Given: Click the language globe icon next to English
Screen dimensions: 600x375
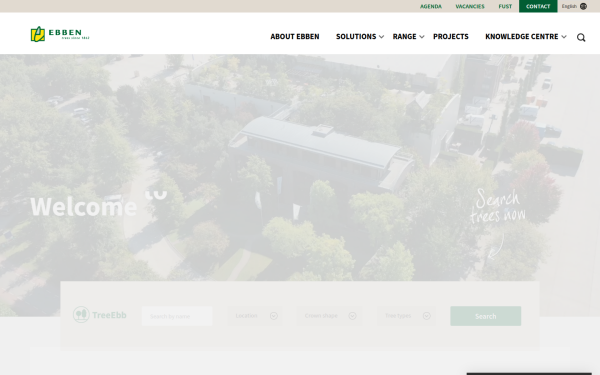Looking at the screenshot, I should pos(583,6).
